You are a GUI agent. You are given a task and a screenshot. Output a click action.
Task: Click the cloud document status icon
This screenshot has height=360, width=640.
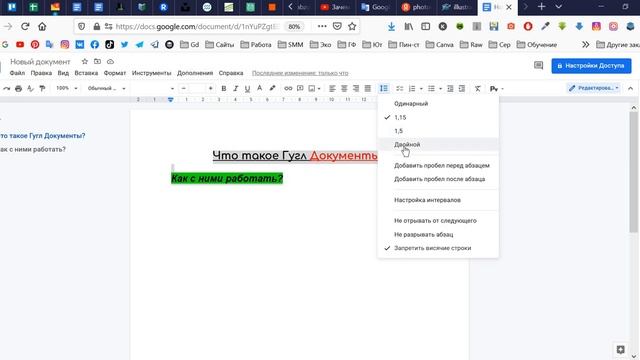pos(110,62)
